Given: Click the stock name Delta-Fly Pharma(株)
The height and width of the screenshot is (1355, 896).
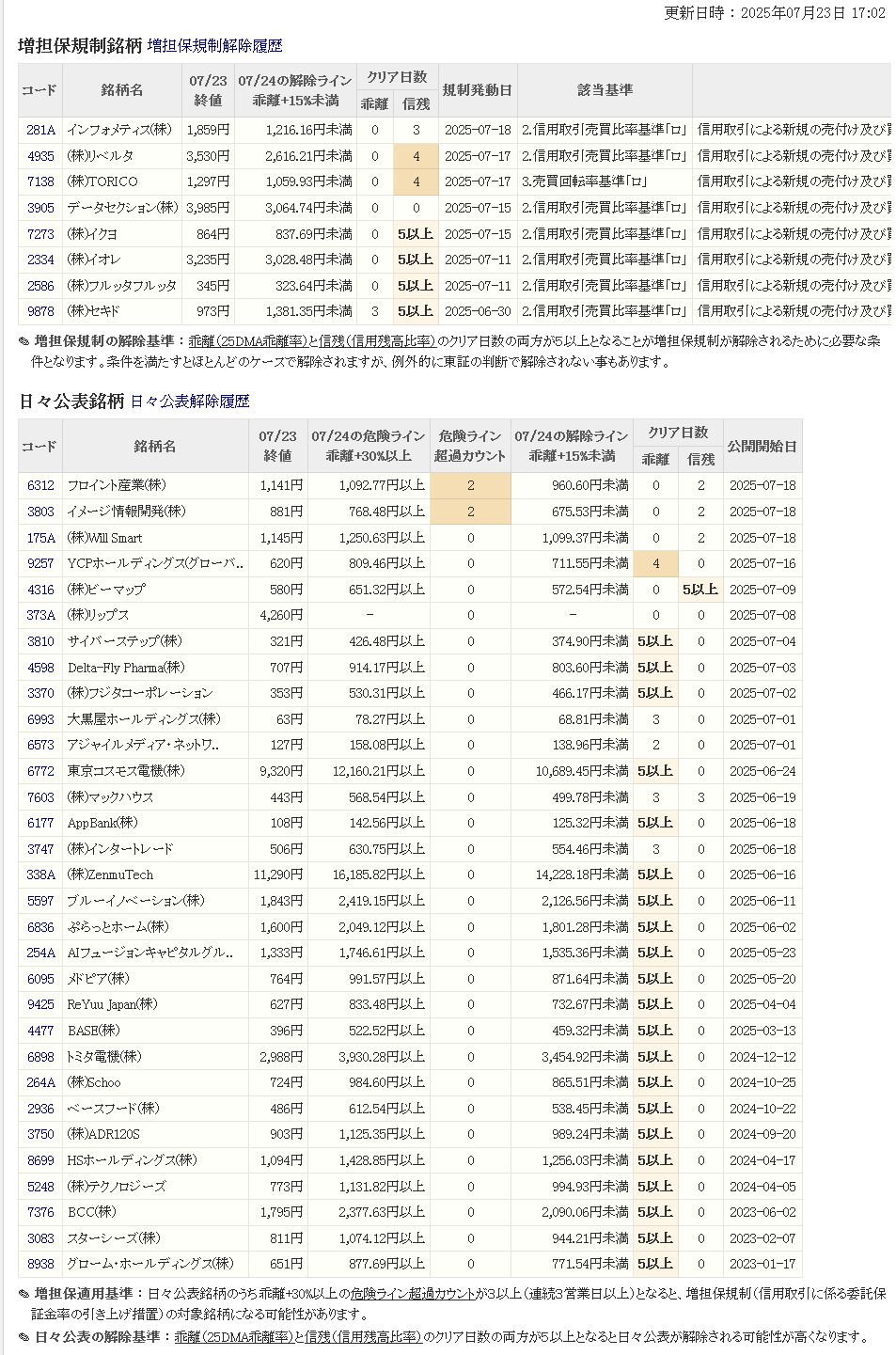Looking at the screenshot, I should click(126, 668).
